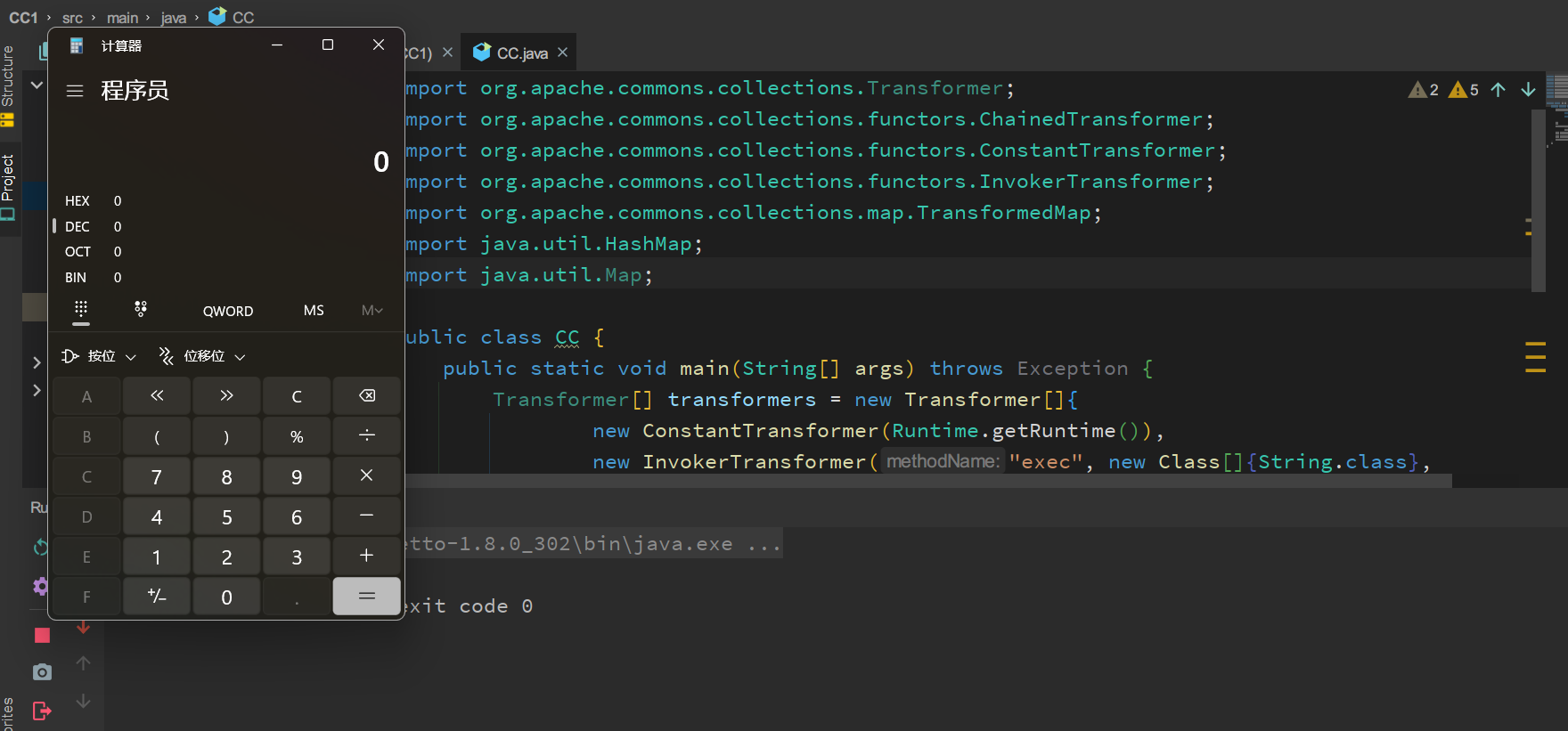Click the divide operator key
Screen dimensions: 1568x731
pos(366,436)
